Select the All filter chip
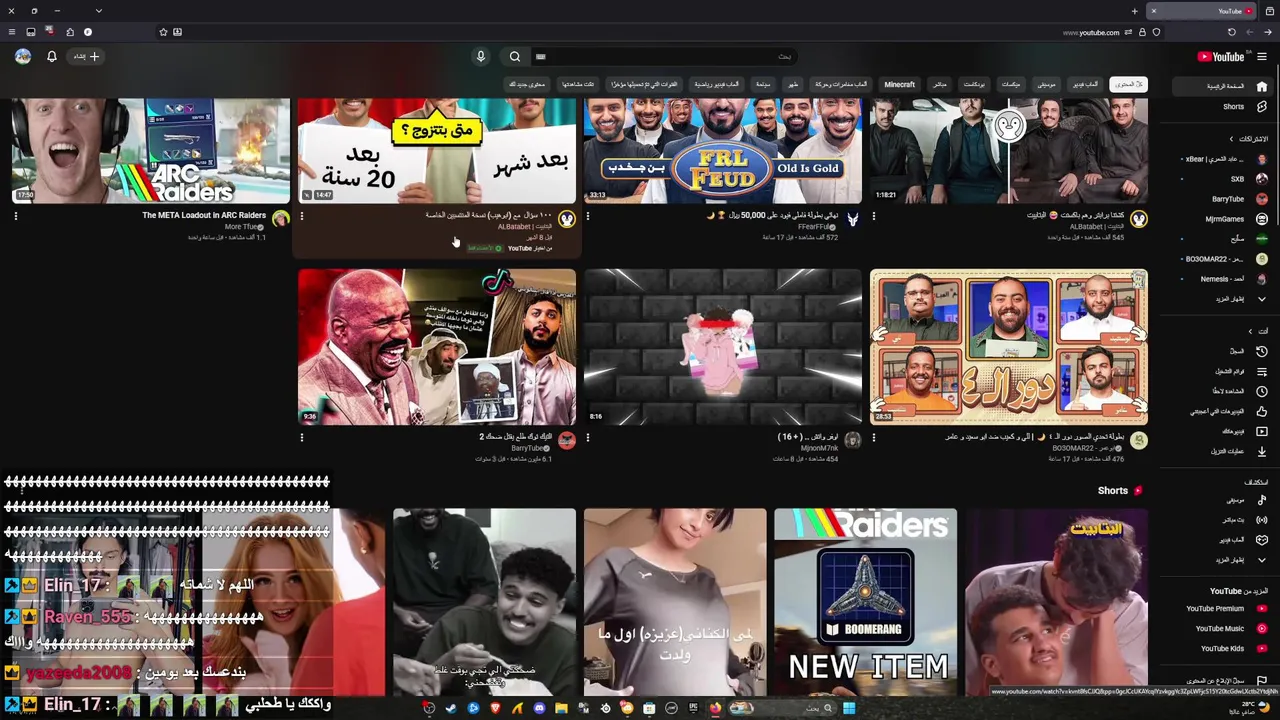This screenshot has height=720, width=1280. (x=1128, y=85)
